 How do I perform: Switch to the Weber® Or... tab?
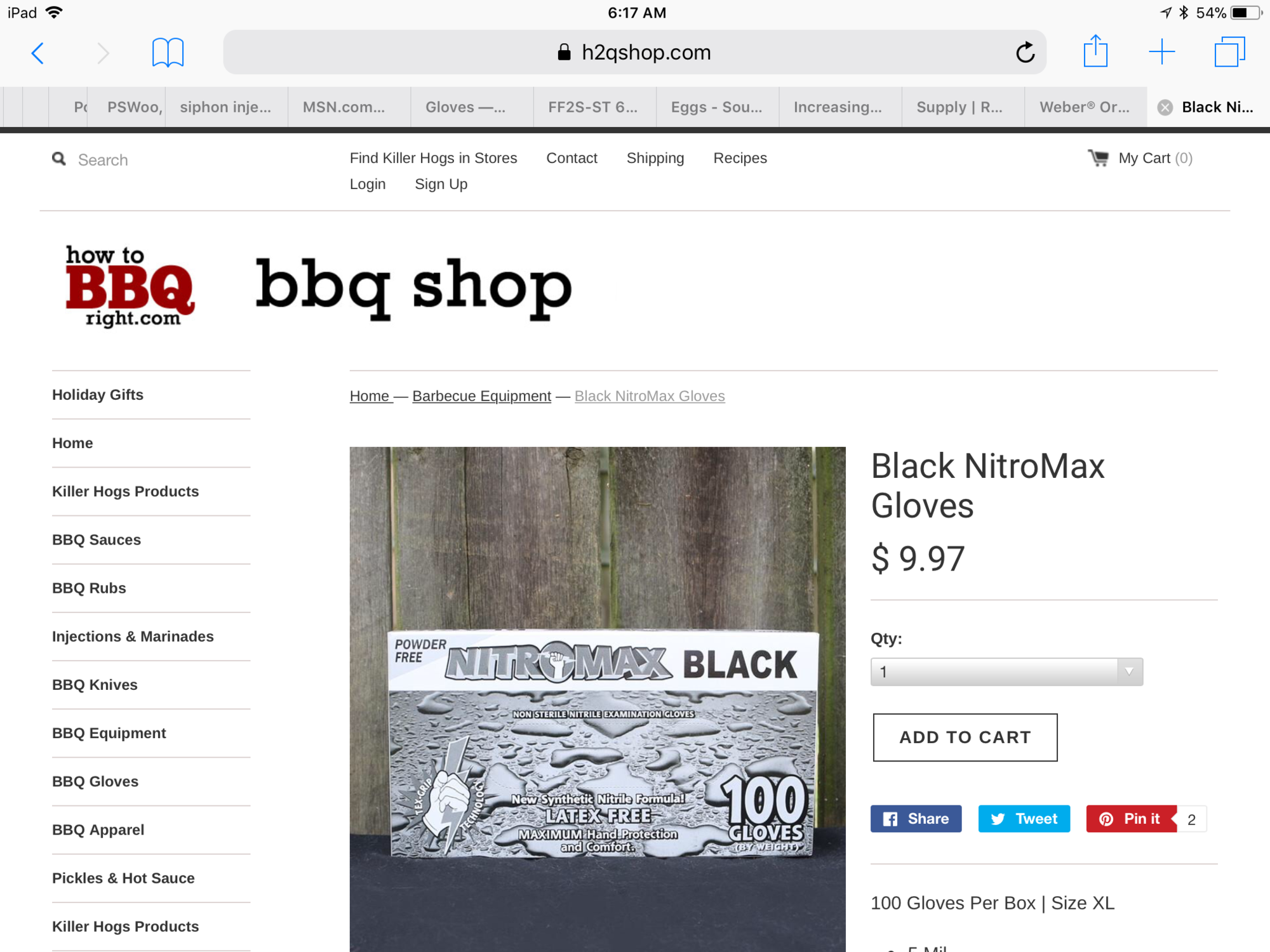click(1085, 107)
